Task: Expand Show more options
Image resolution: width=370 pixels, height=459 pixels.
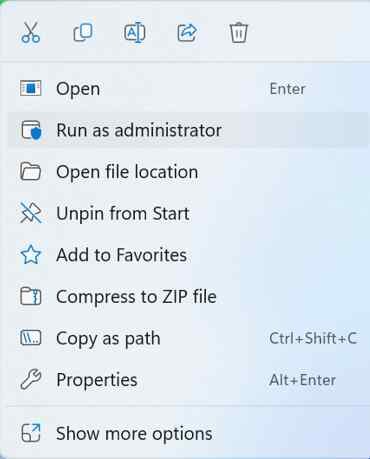Action: click(x=188, y=433)
